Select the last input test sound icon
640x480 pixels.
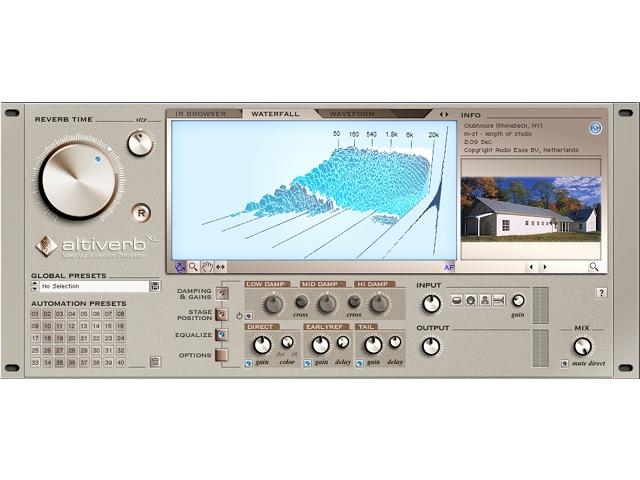(x=499, y=301)
